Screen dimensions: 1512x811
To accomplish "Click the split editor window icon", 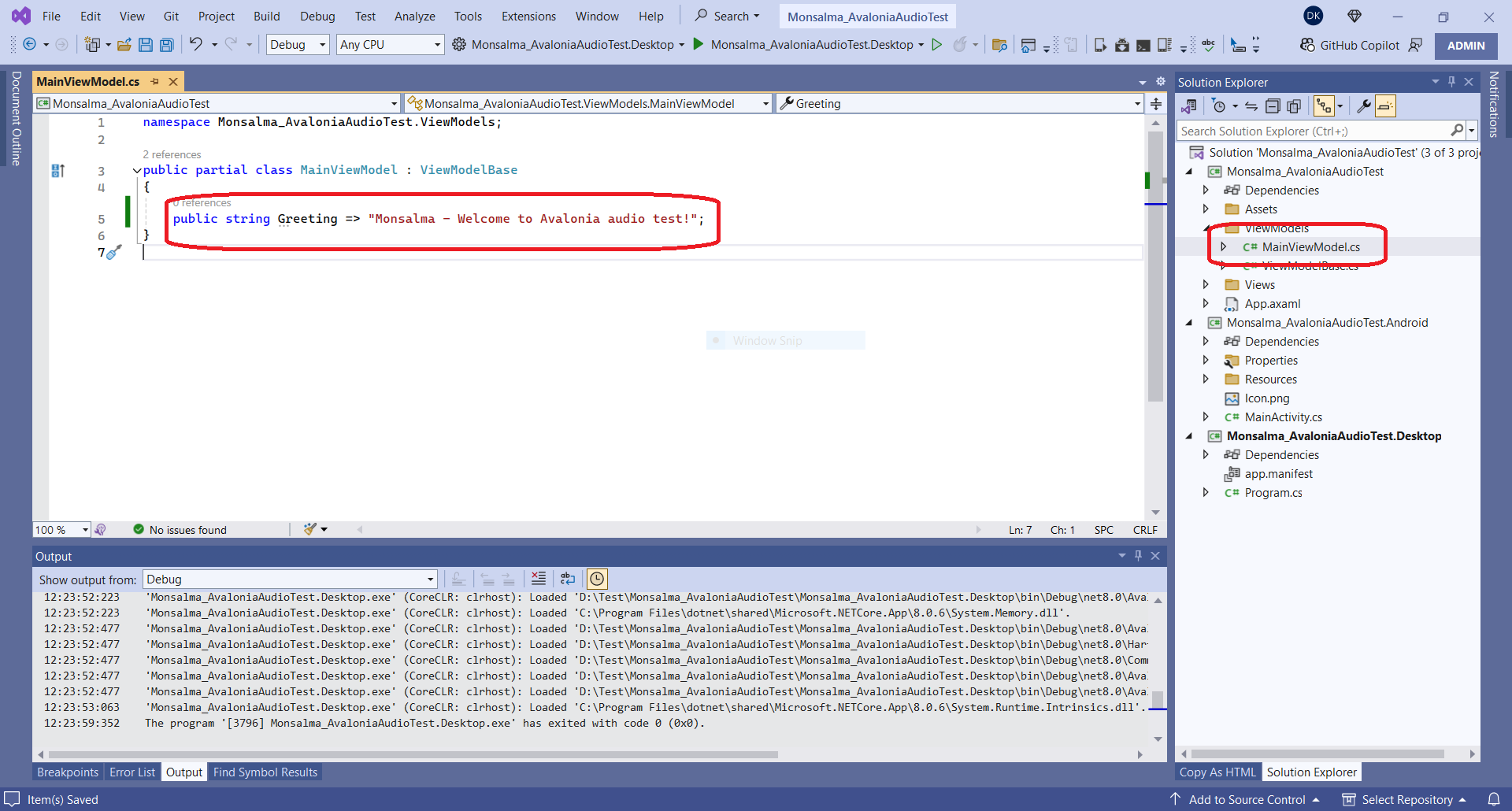I will click(1156, 104).
